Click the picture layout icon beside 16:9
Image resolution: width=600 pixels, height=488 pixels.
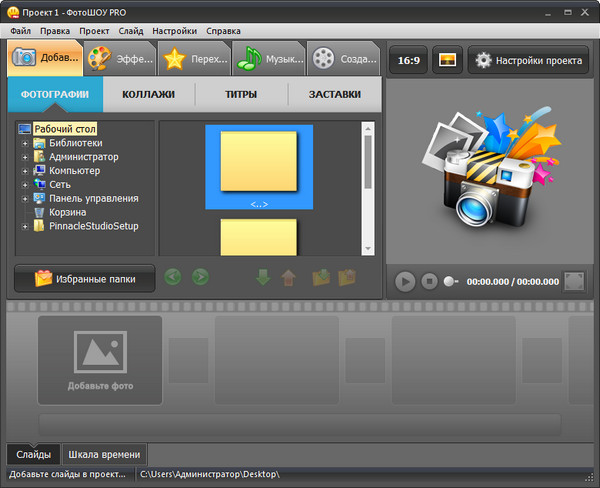[x=446, y=60]
